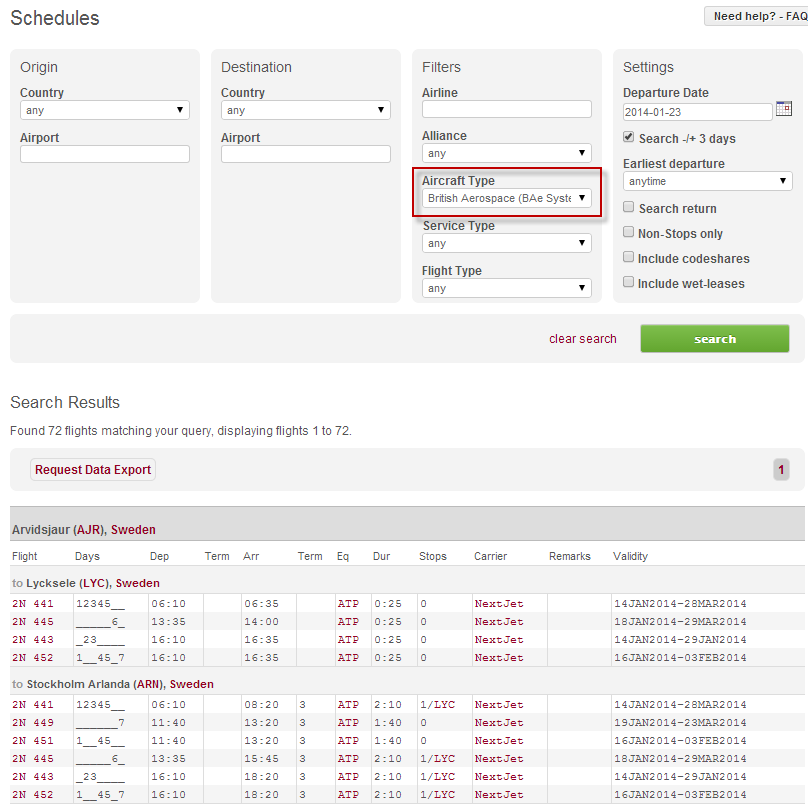This screenshot has width=808, height=812.
Task: Click the Origin Airport input field
Action: pyautogui.click(x=104, y=154)
